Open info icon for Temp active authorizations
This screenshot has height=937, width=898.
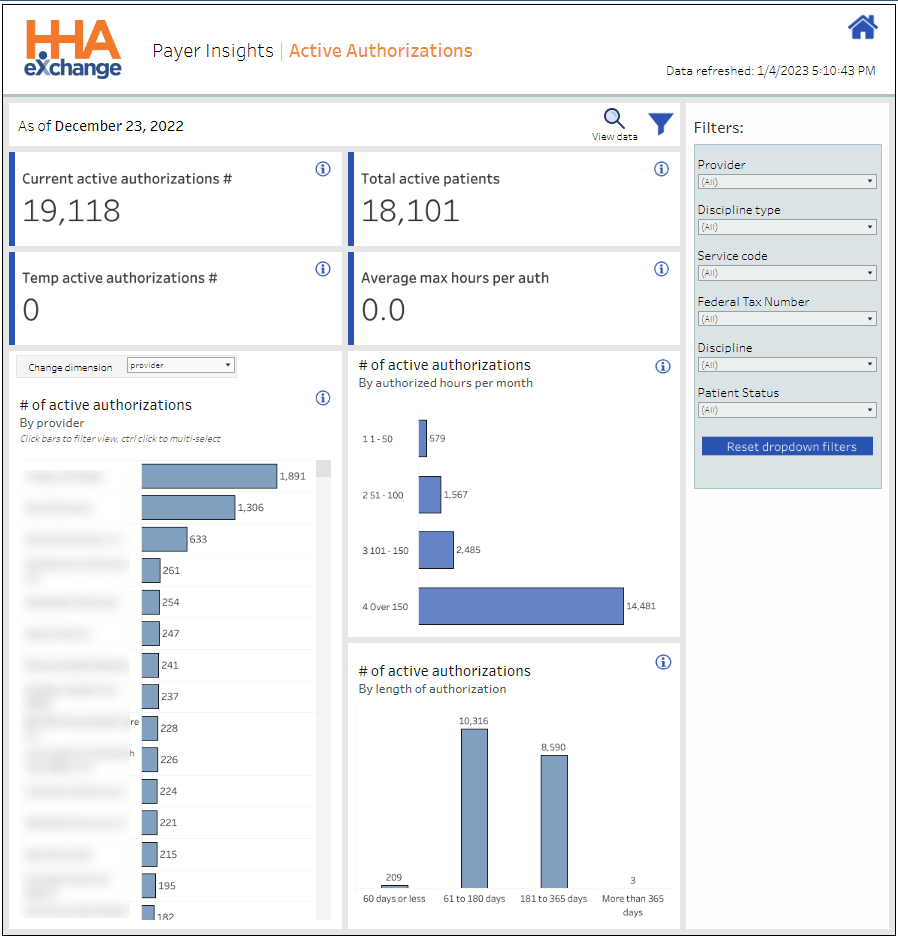coord(323,268)
